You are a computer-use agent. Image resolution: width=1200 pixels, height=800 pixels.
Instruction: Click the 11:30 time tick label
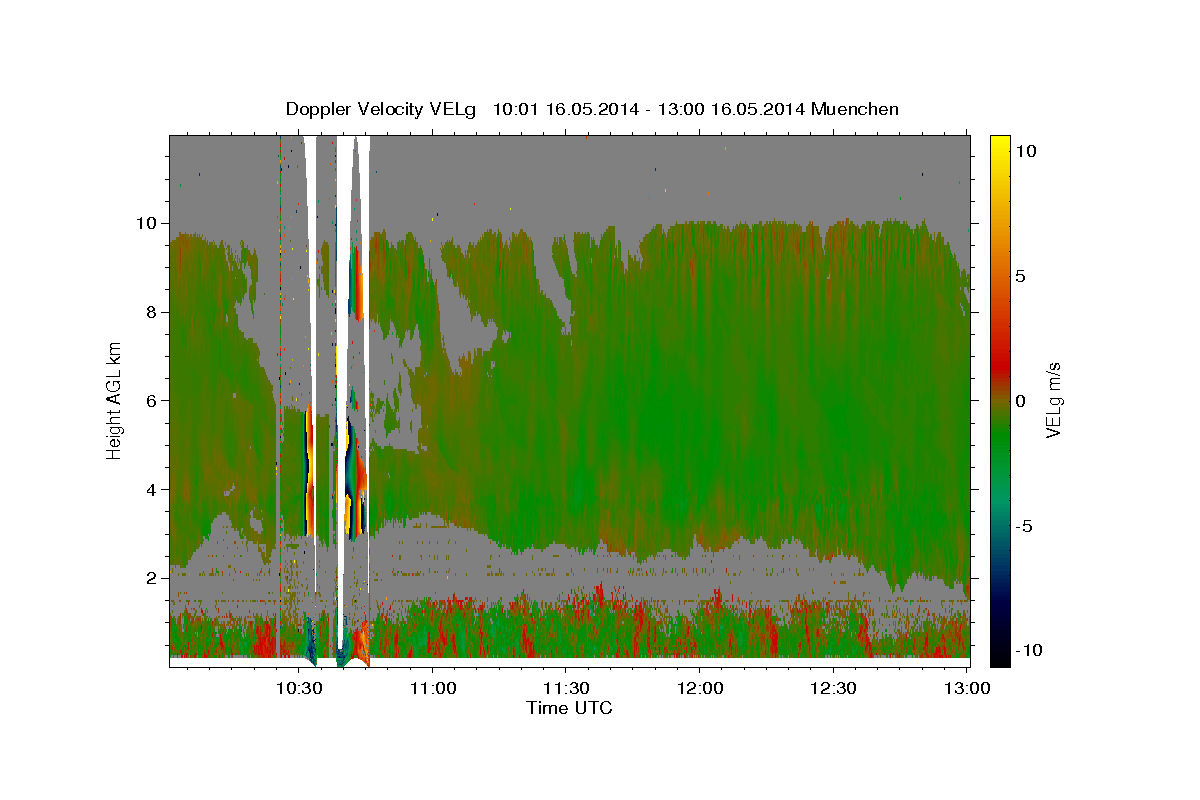pos(566,688)
